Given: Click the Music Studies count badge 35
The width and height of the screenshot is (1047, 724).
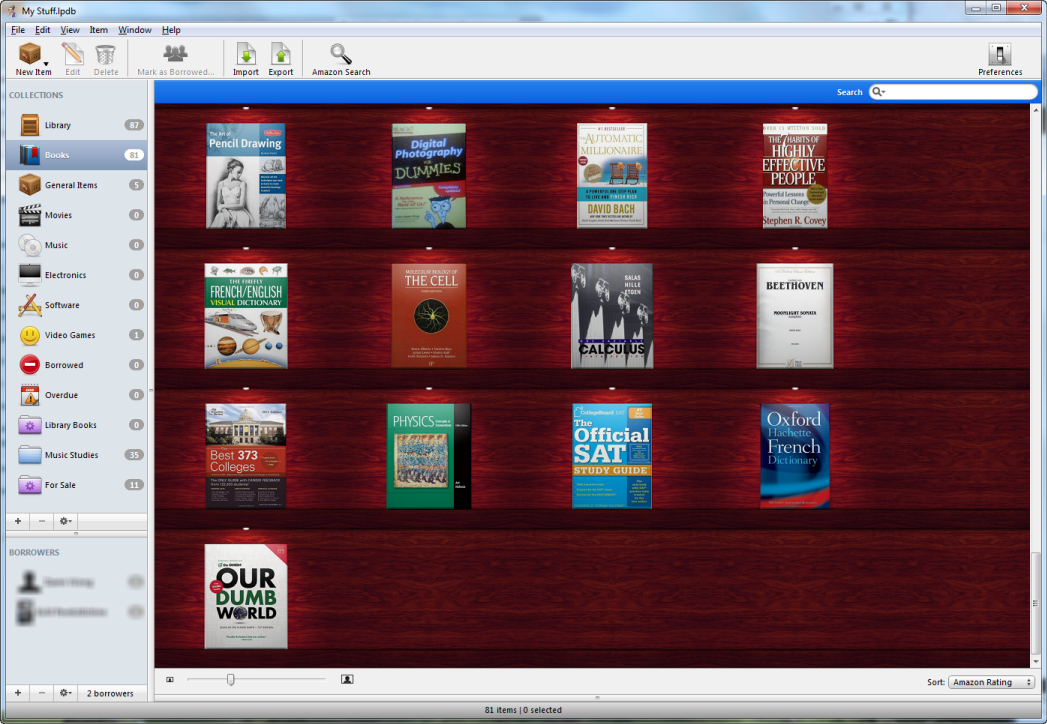Looking at the screenshot, I should tap(134, 455).
